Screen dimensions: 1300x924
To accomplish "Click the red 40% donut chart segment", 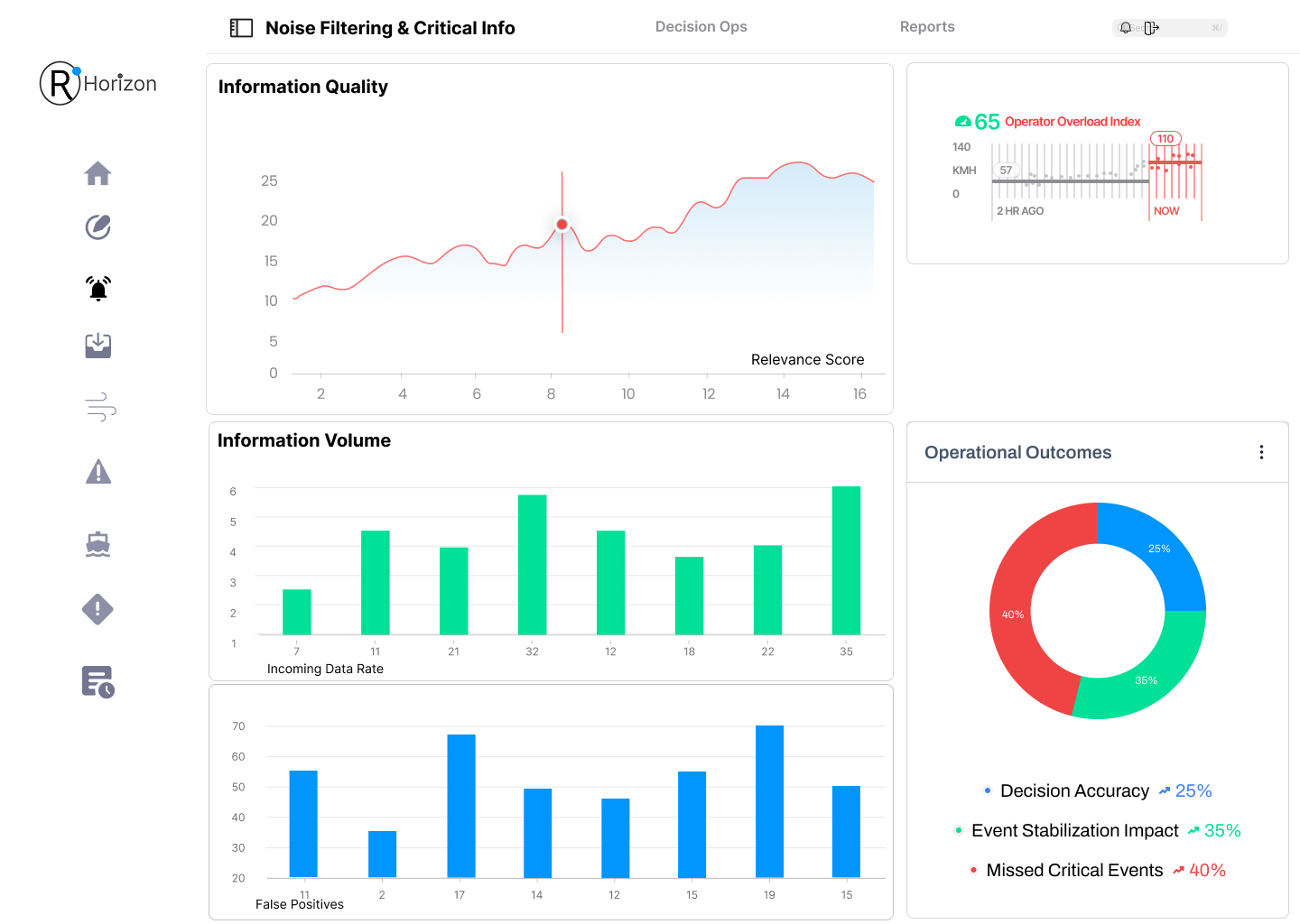I will pyautogui.click(x=1012, y=614).
